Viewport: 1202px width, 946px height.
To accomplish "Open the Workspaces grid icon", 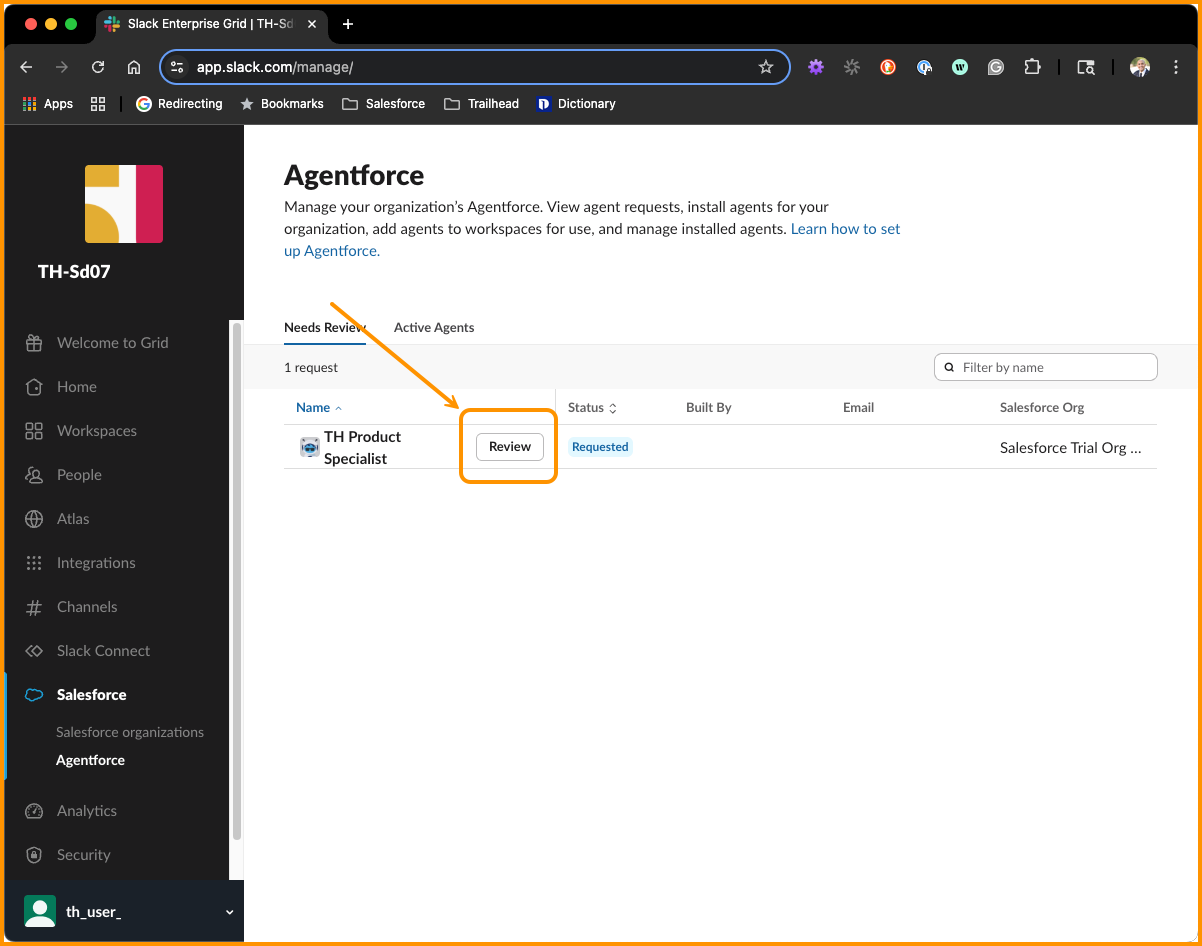I will point(34,431).
